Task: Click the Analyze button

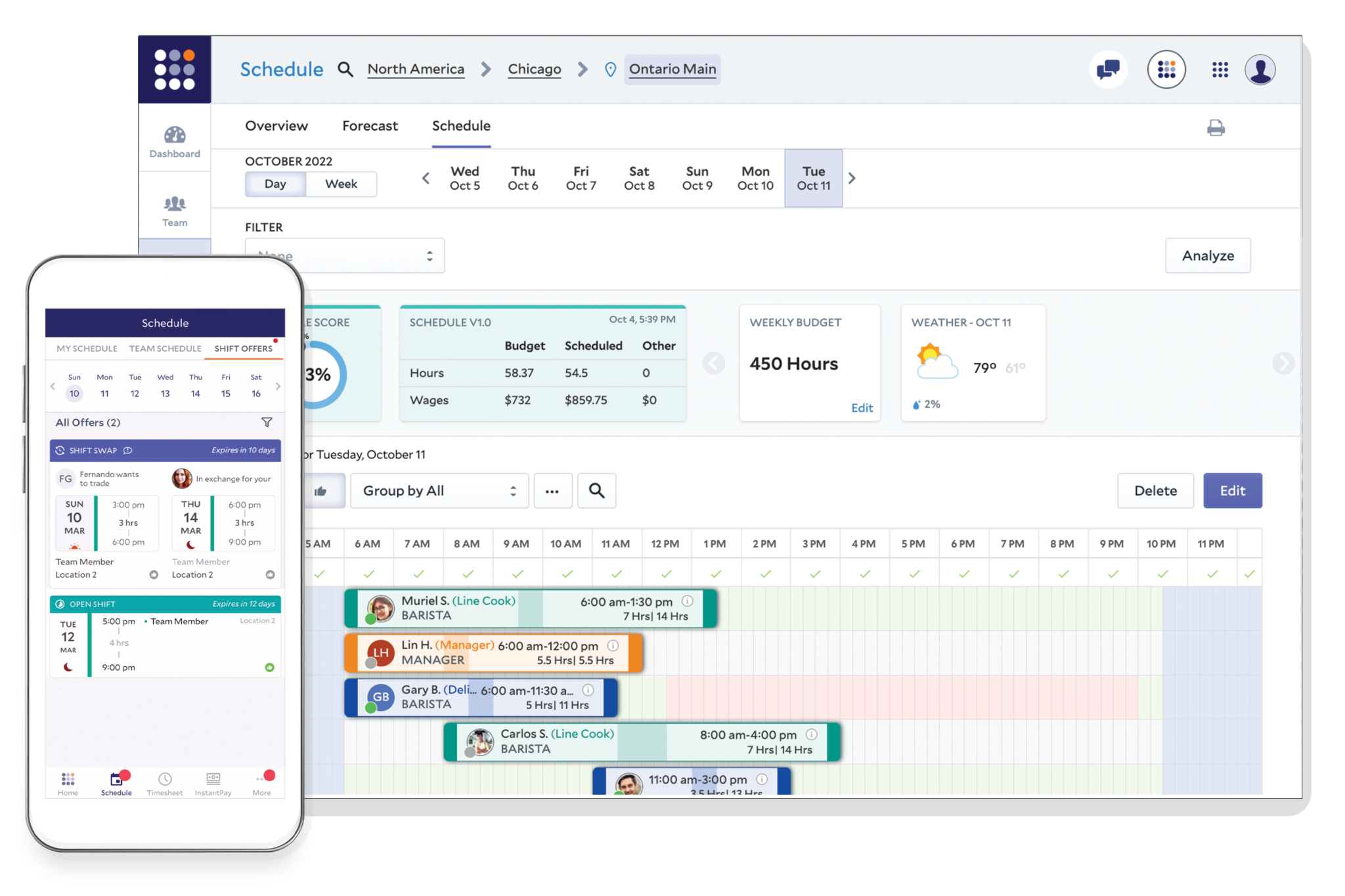Action: 1208,255
